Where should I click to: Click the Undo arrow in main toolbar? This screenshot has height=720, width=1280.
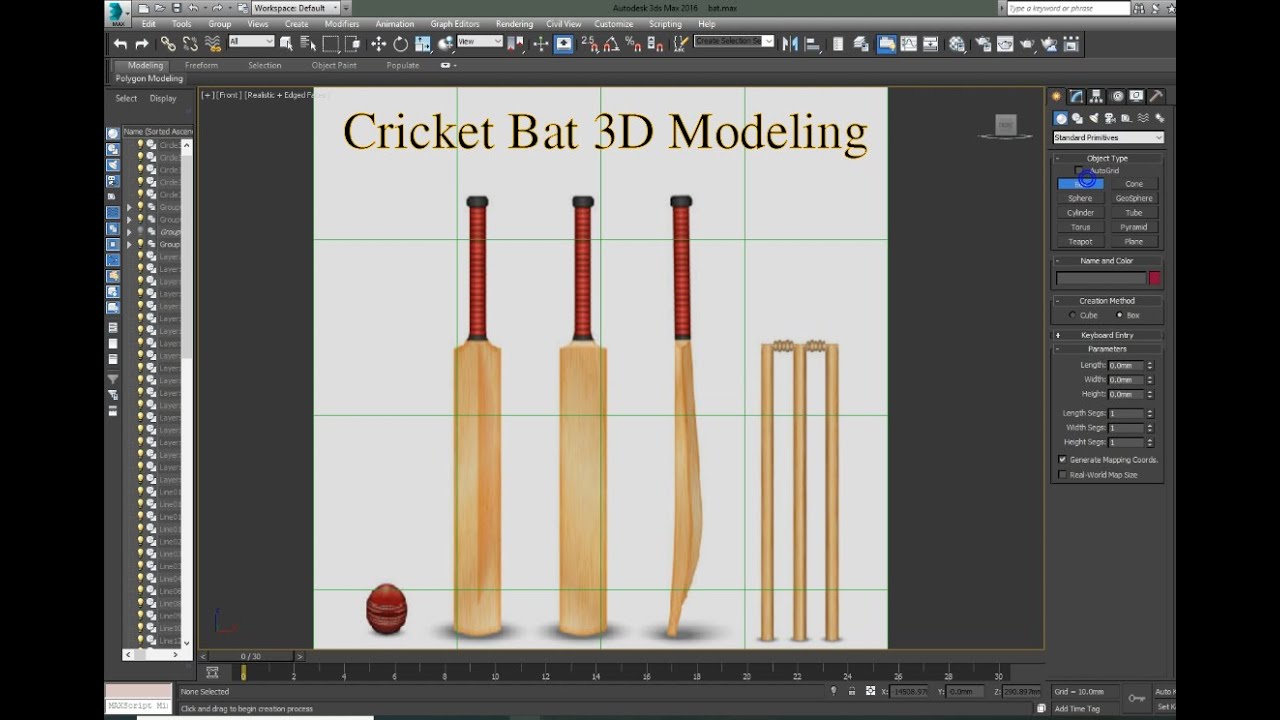point(120,44)
